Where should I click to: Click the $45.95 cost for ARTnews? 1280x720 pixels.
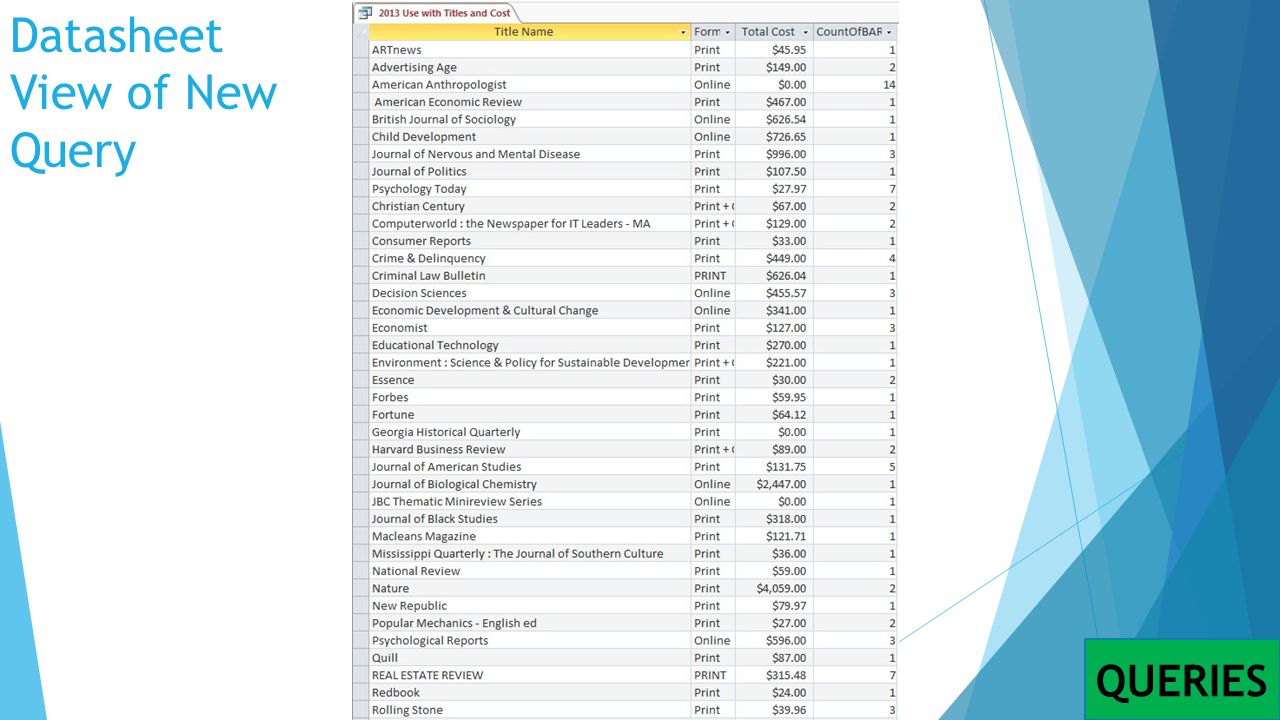point(774,50)
